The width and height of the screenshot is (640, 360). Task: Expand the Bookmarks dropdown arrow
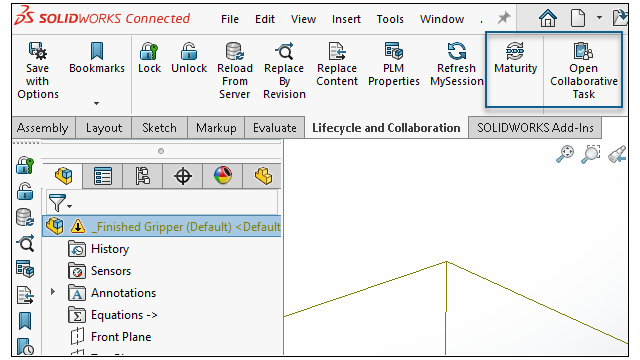96,103
